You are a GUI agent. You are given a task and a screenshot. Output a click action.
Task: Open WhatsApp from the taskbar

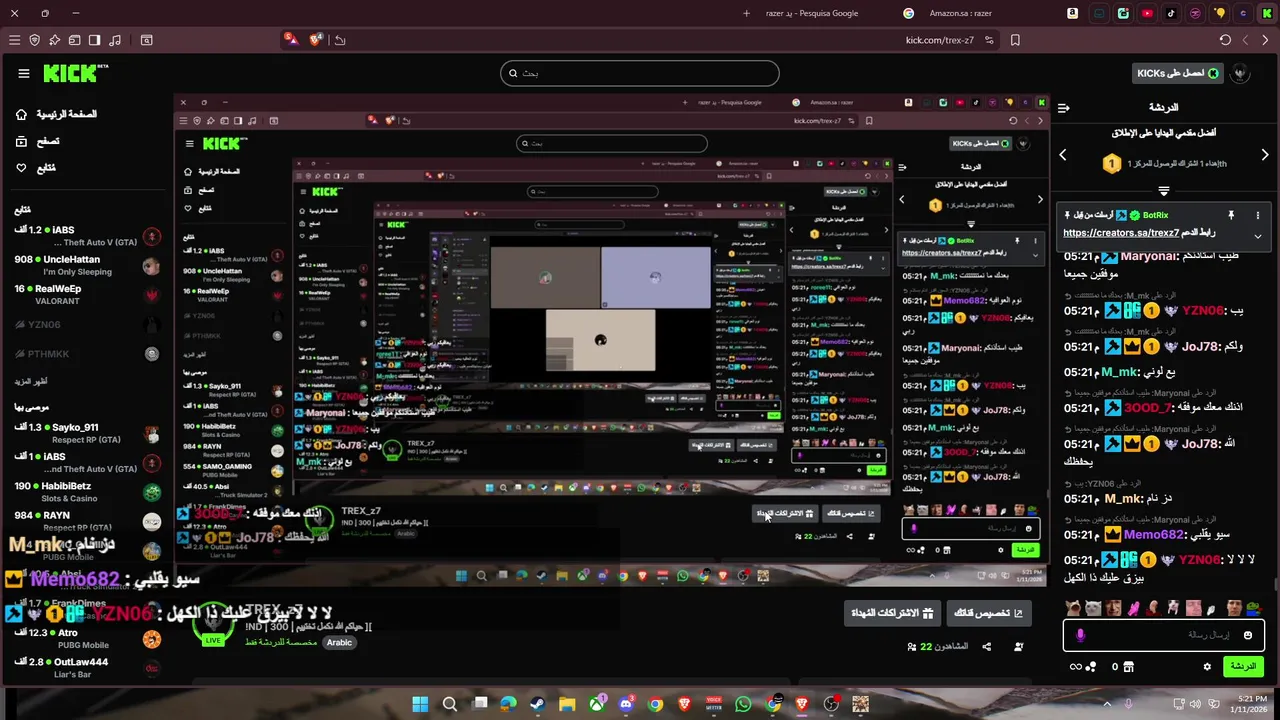click(x=743, y=704)
